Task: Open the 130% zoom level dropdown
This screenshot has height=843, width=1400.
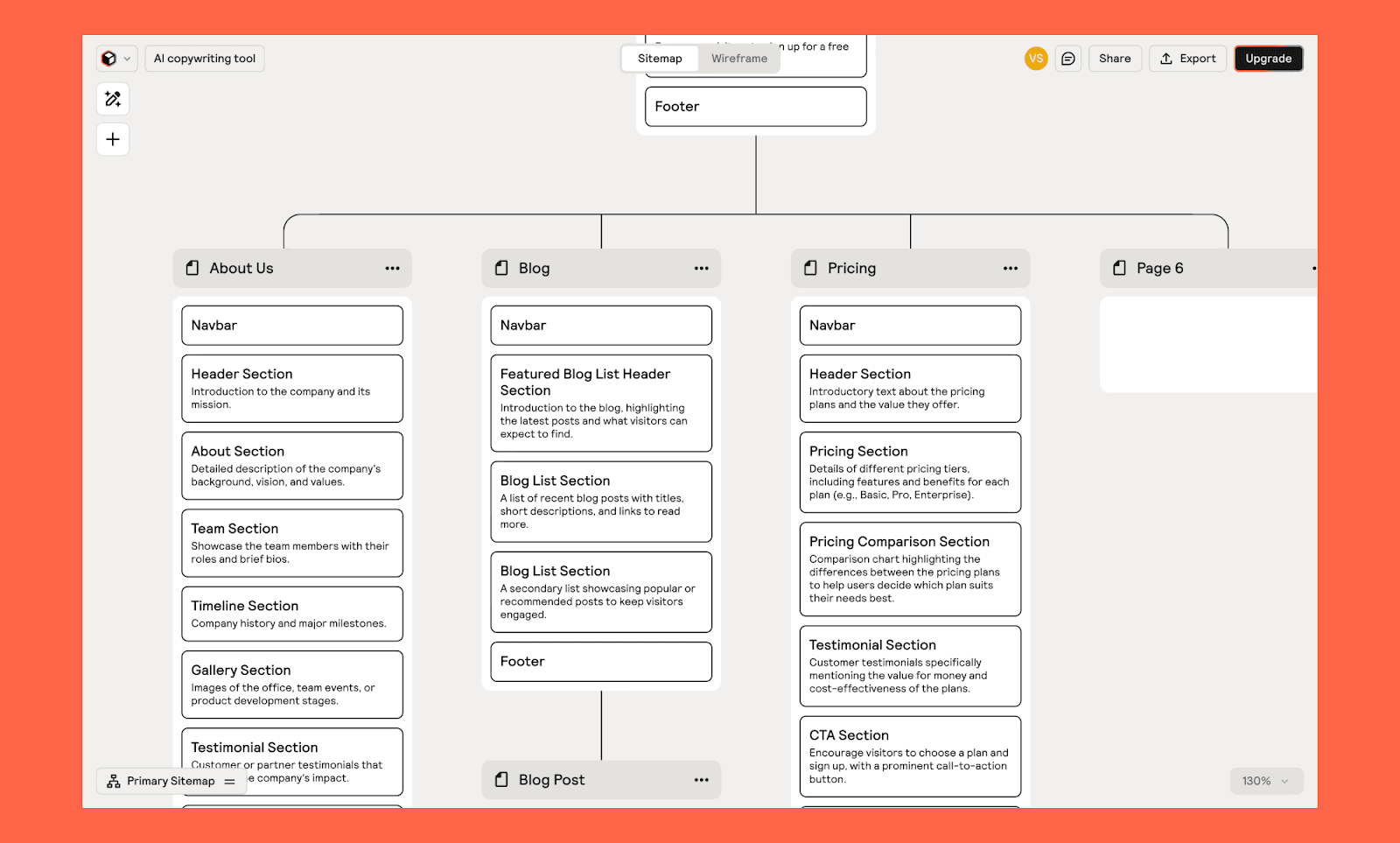Action: point(1266,781)
